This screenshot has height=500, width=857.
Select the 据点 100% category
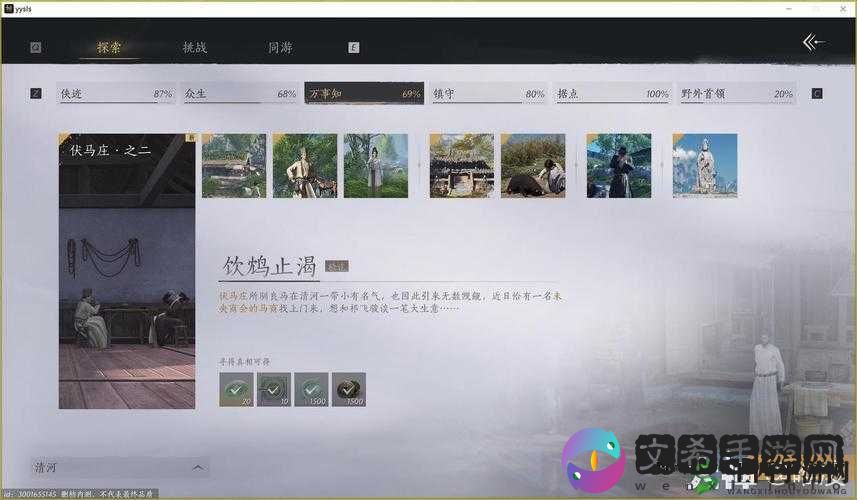[x=612, y=93]
